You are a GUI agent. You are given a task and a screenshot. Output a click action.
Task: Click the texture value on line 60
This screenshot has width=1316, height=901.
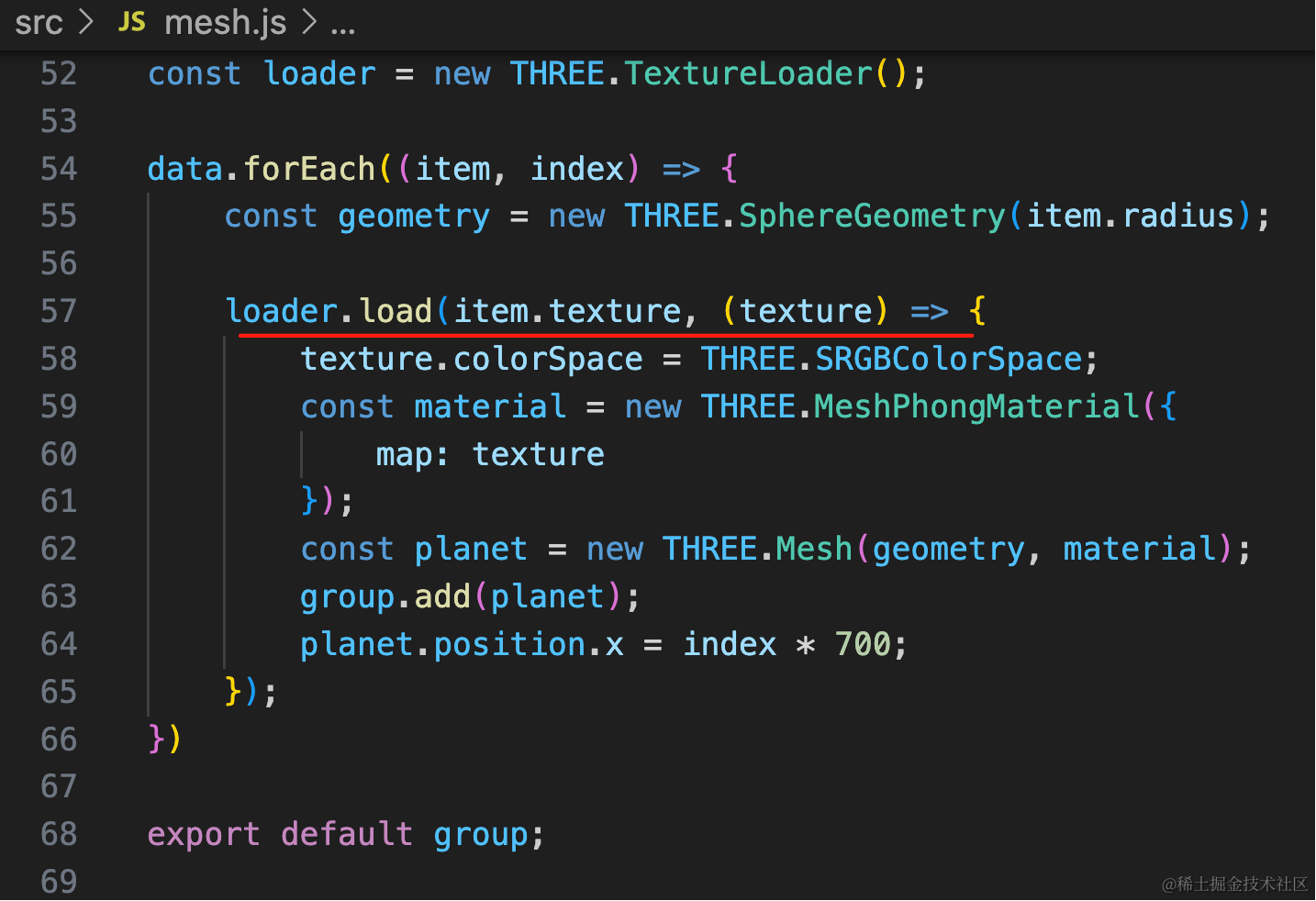point(539,454)
